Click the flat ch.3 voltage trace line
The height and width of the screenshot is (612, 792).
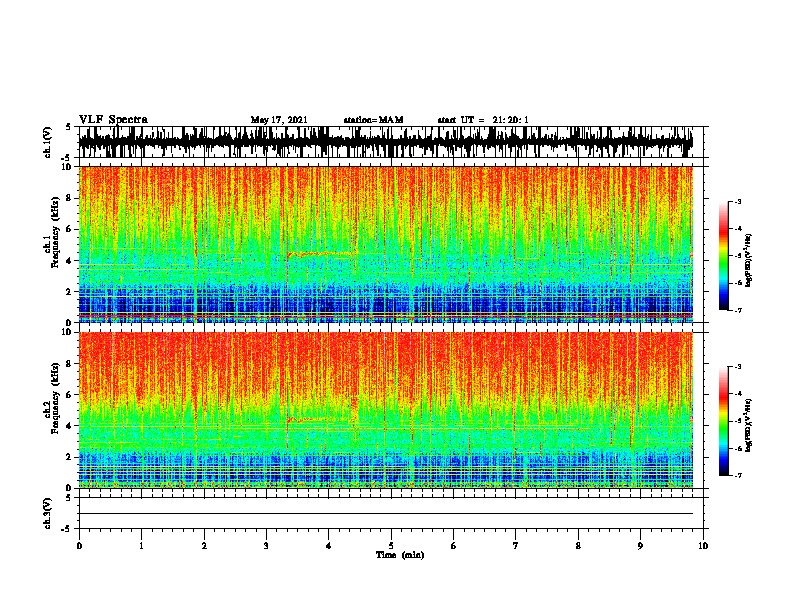(x=386, y=514)
